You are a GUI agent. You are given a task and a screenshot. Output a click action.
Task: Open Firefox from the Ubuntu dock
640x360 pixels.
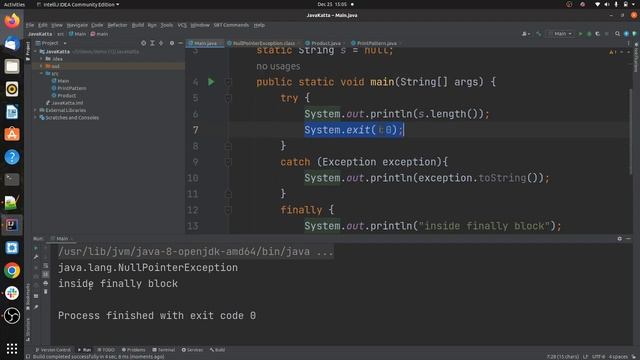point(12,20)
